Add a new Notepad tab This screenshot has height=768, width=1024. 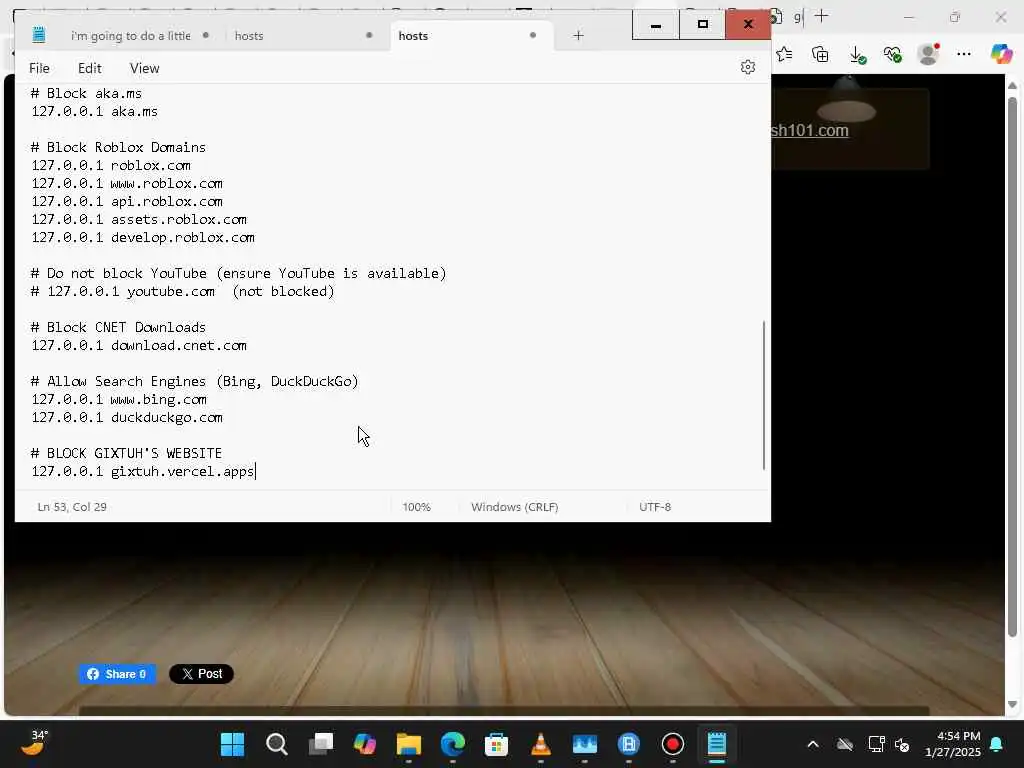578,35
